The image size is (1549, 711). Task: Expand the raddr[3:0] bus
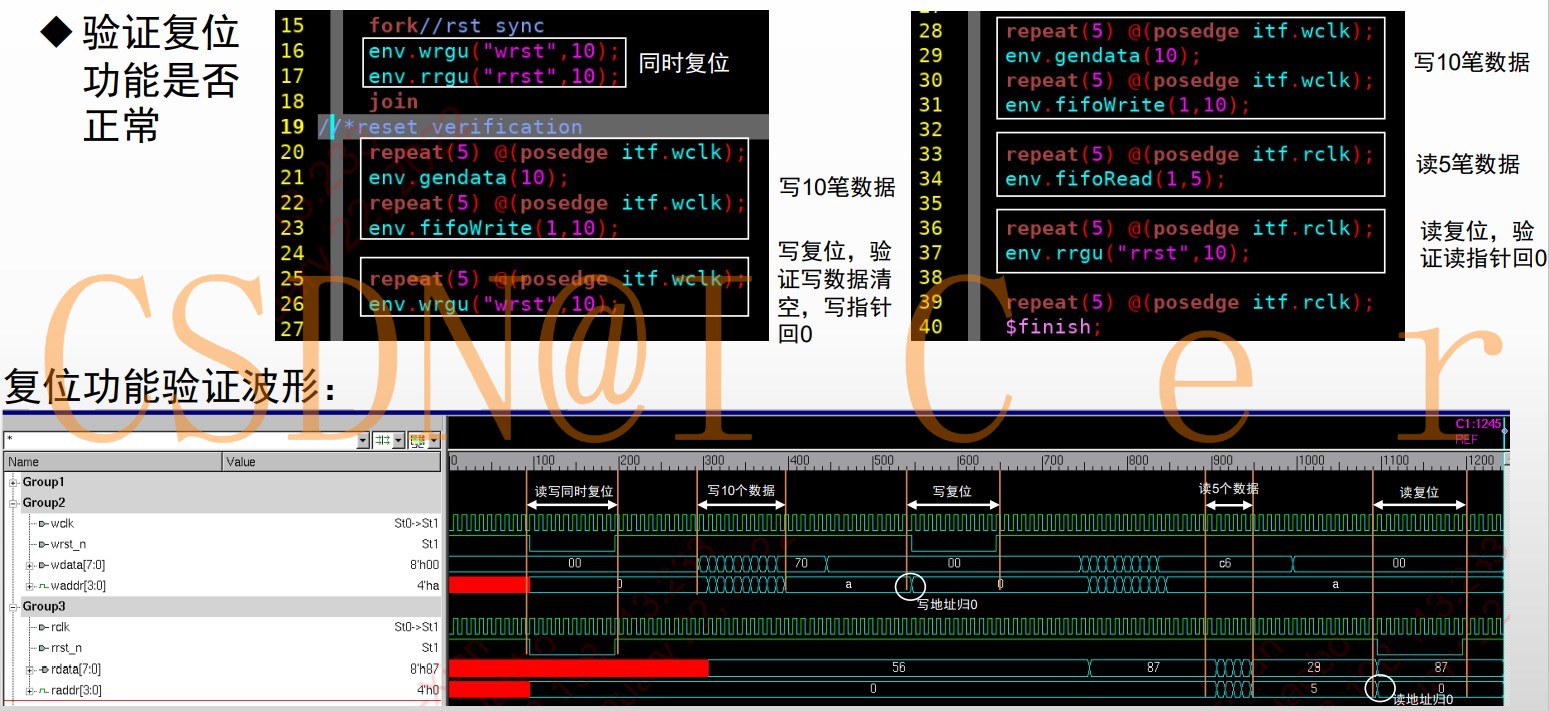tap(30, 690)
